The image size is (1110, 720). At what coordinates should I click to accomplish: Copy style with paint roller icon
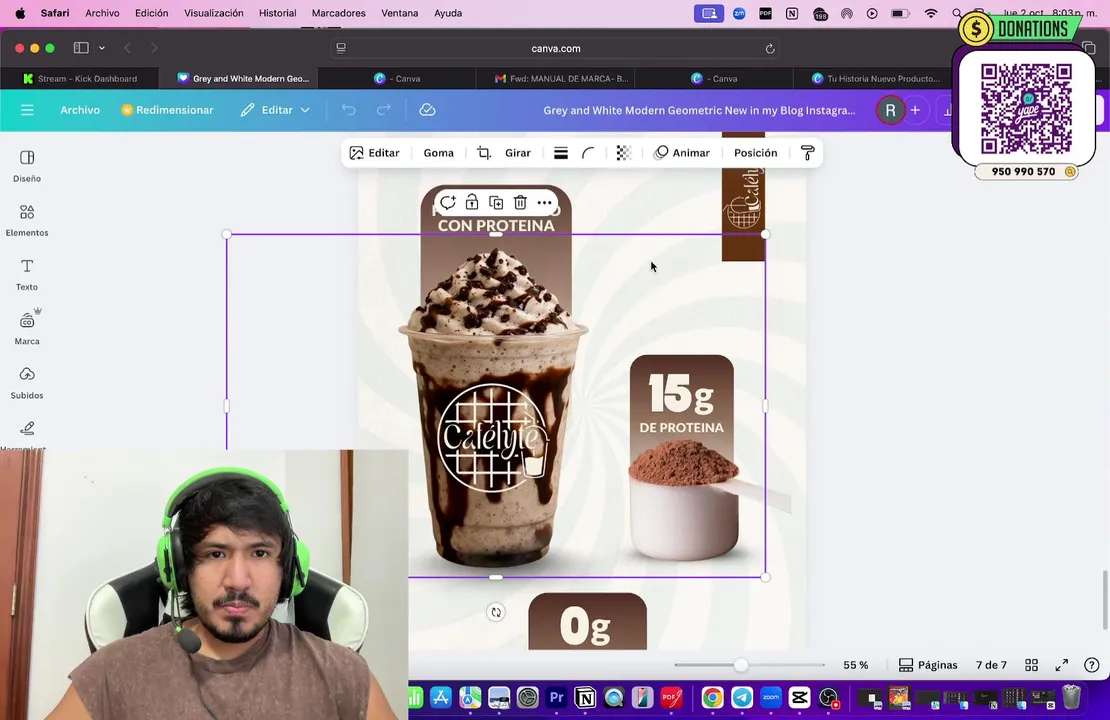[x=807, y=153]
